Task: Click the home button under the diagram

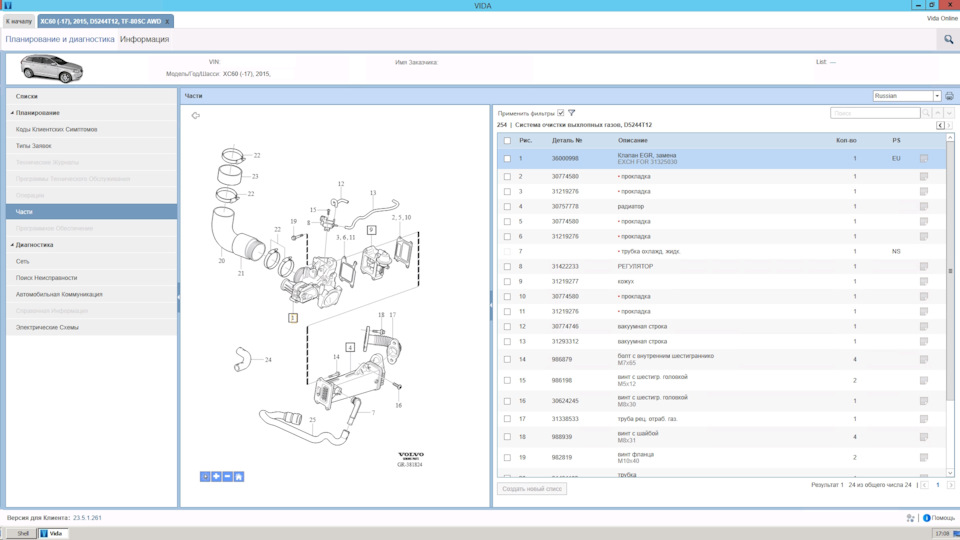Action: [239, 477]
